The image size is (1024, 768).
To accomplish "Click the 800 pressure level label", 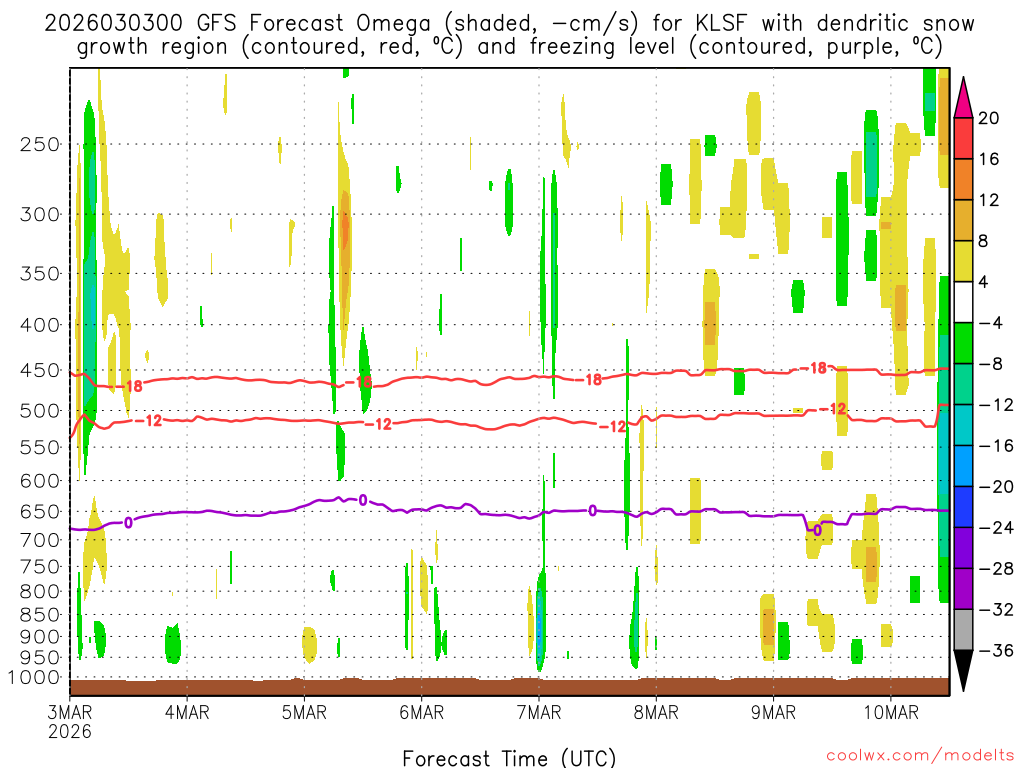I will 40,592.
